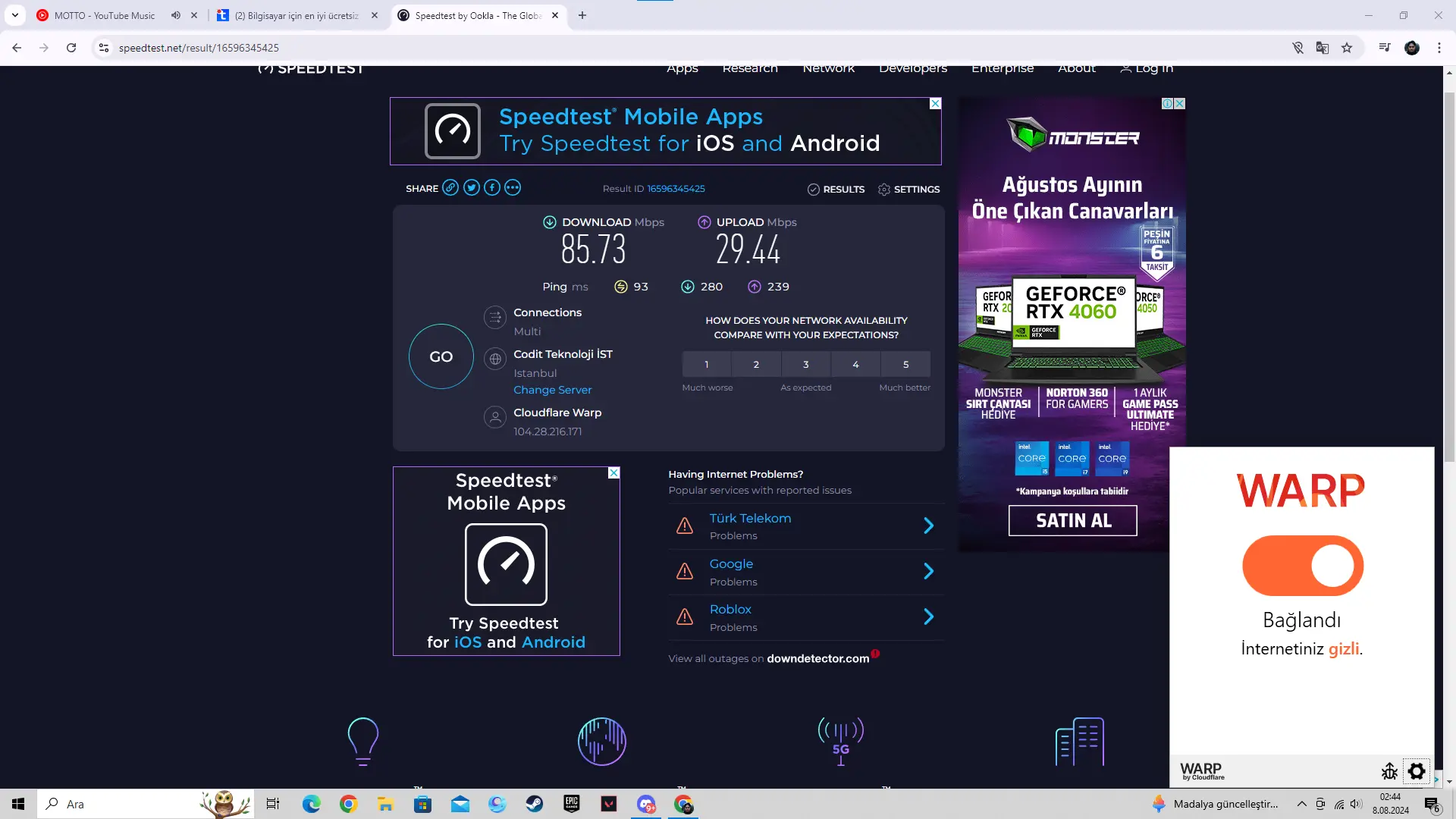1456x819 pixels.
Task: Open the Chrome three-dot menu
Action: (x=1439, y=48)
